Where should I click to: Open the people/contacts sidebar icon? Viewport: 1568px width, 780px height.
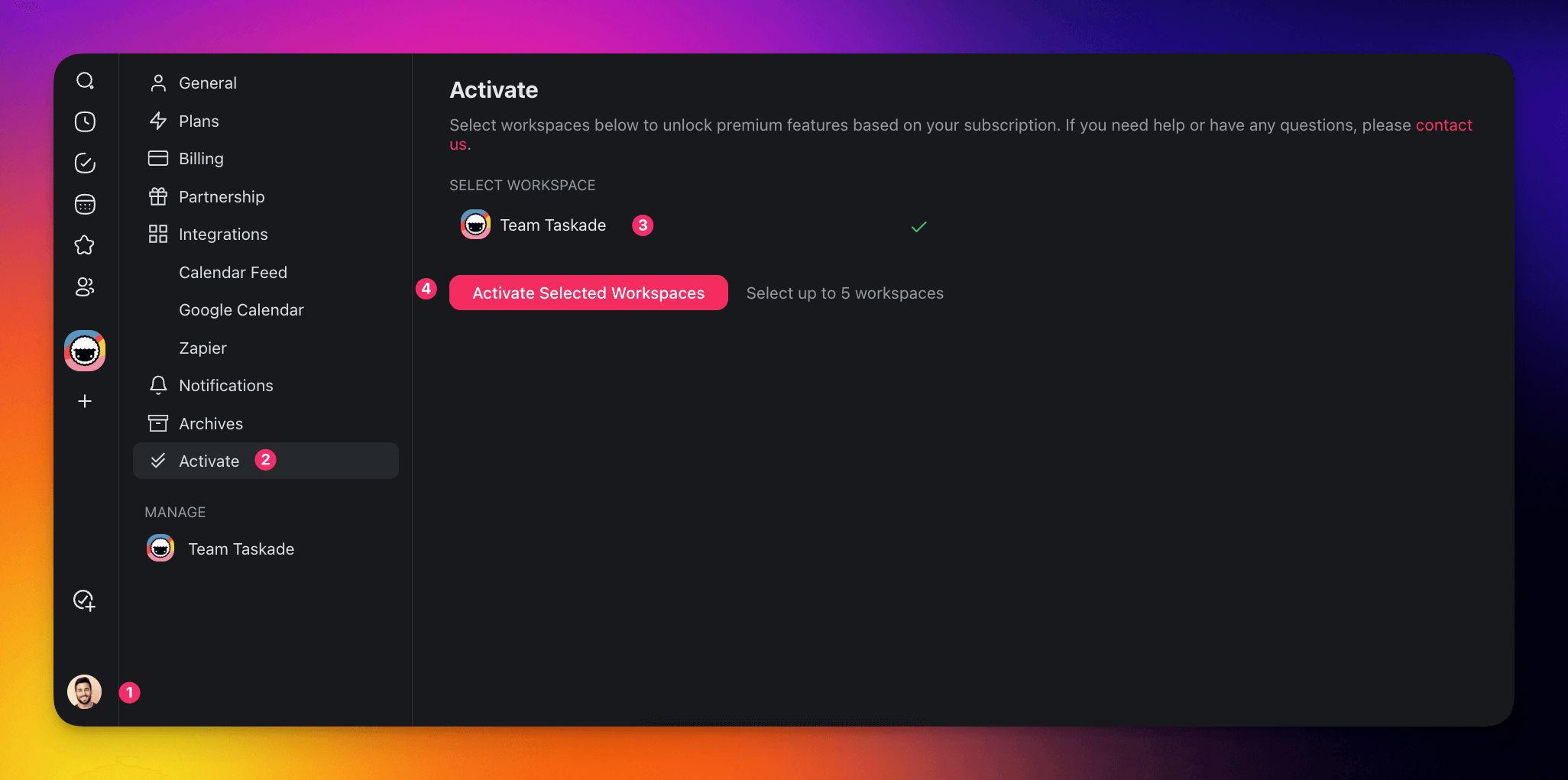[x=85, y=286]
